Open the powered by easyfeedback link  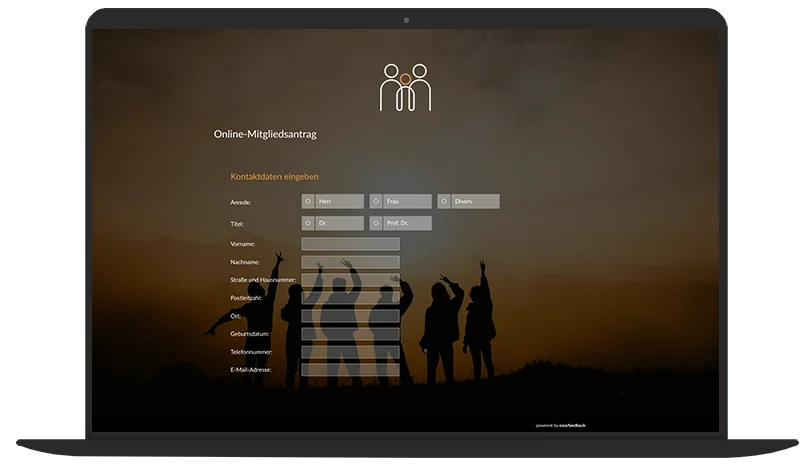pos(561,425)
